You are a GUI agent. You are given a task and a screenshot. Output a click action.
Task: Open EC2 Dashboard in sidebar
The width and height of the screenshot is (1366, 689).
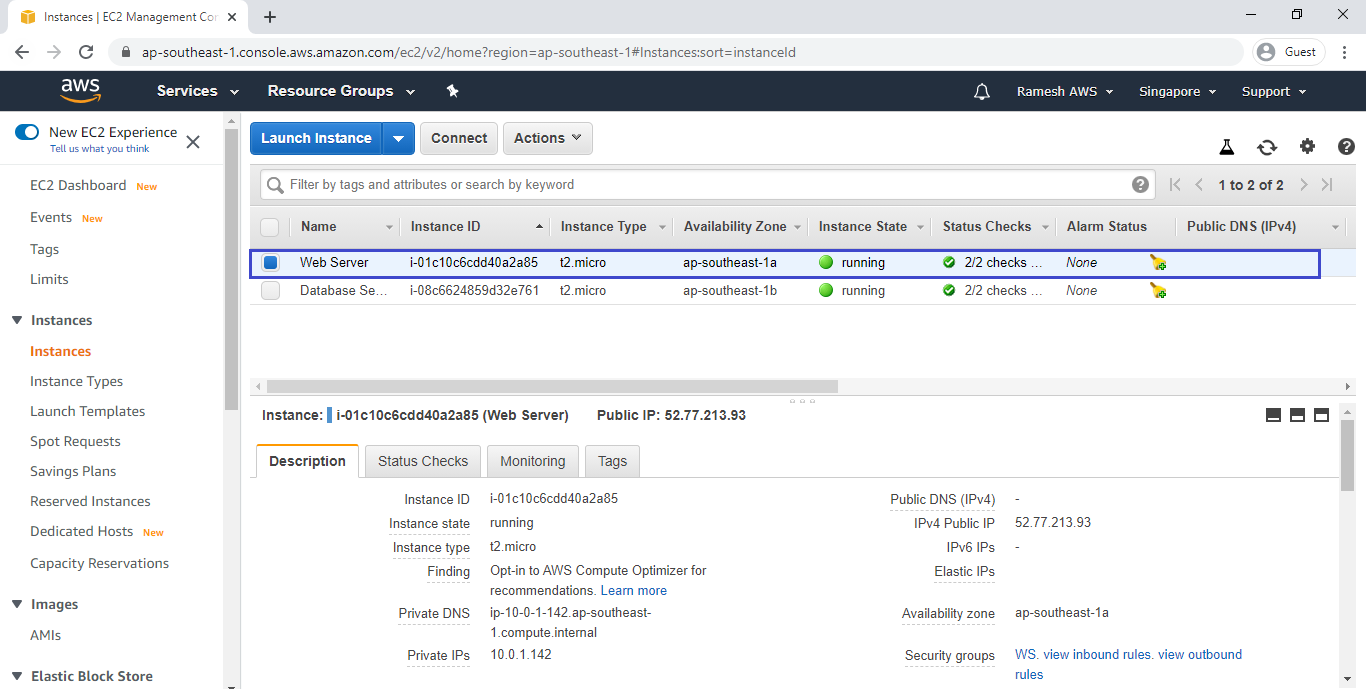pyautogui.click(x=78, y=185)
